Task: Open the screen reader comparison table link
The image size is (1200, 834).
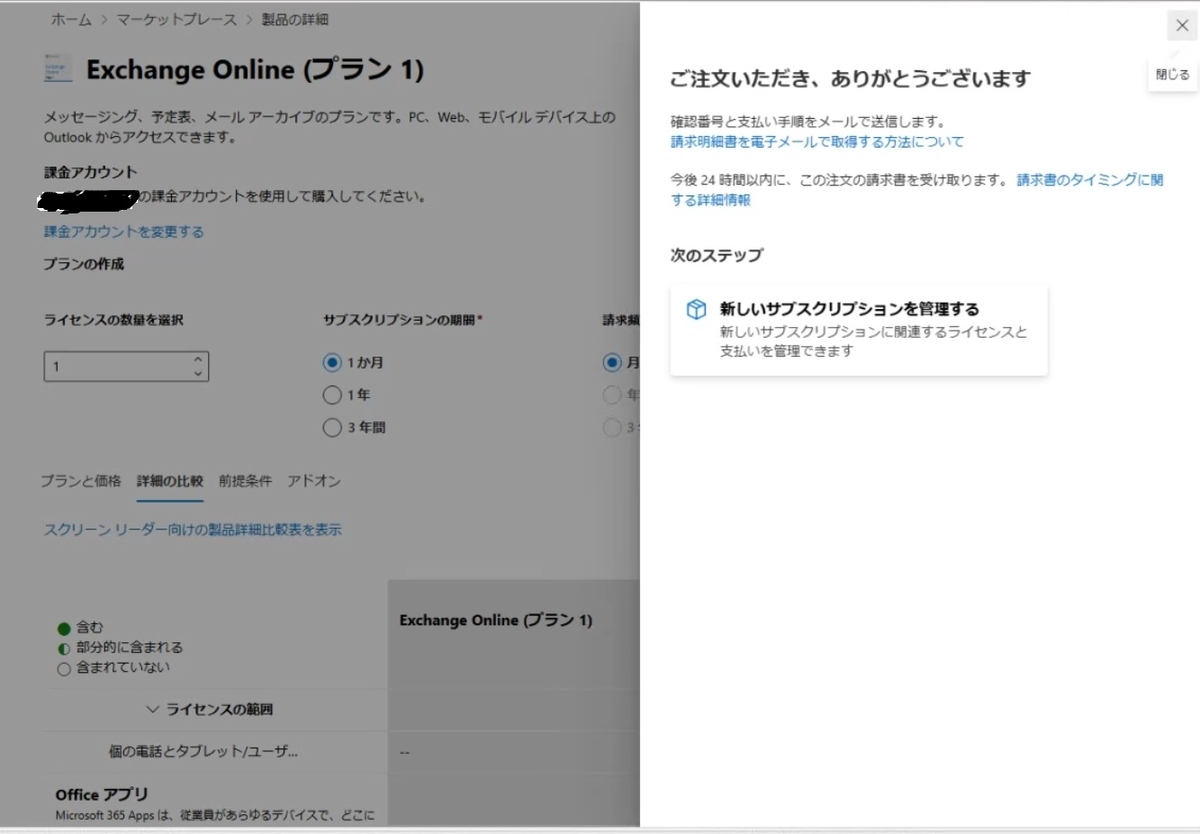Action: click(x=193, y=530)
